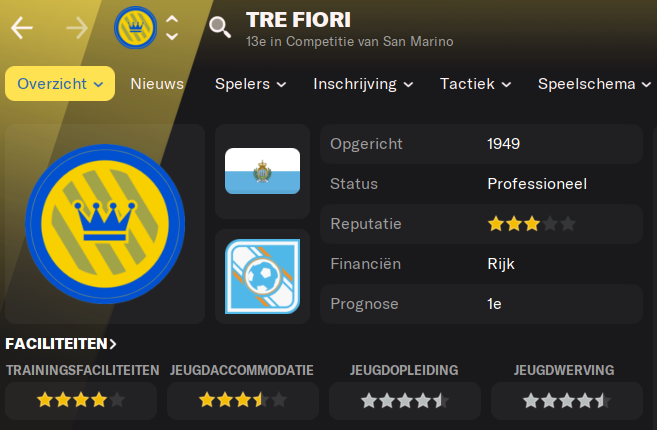Open the San Marino league logo
The height and width of the screenshot is (430, 657).
(x=262, y=276)
